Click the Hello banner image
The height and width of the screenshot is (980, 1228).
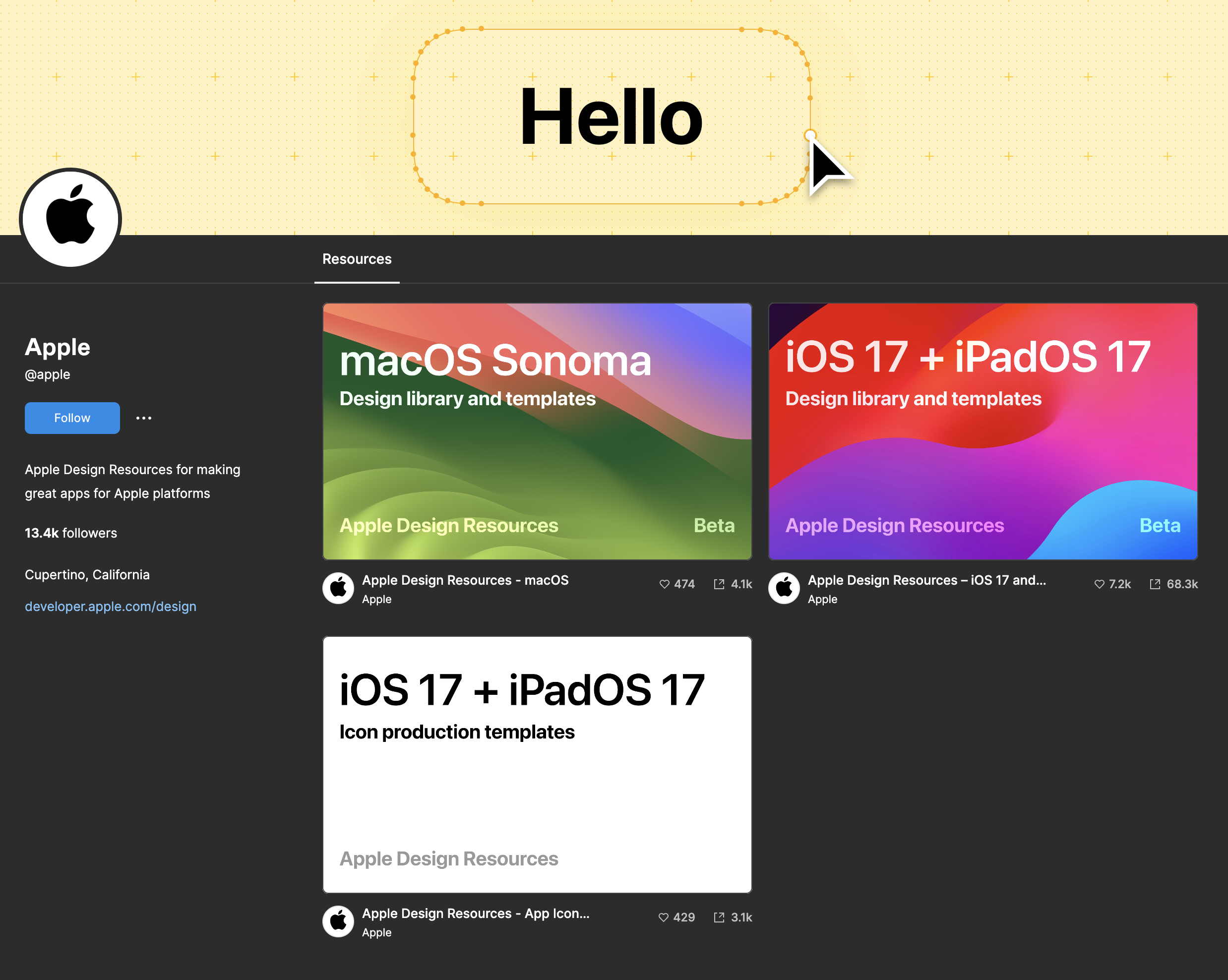(614, 118)
